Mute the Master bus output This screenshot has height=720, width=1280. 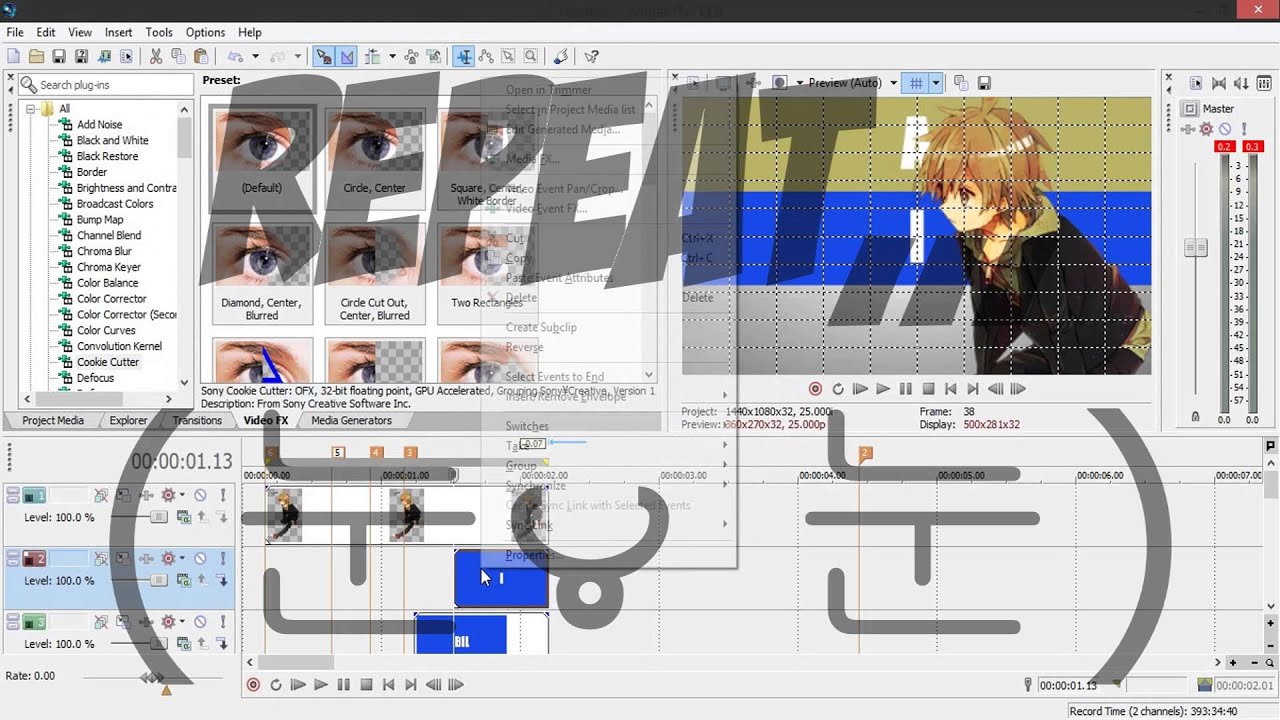point(1226,129)
